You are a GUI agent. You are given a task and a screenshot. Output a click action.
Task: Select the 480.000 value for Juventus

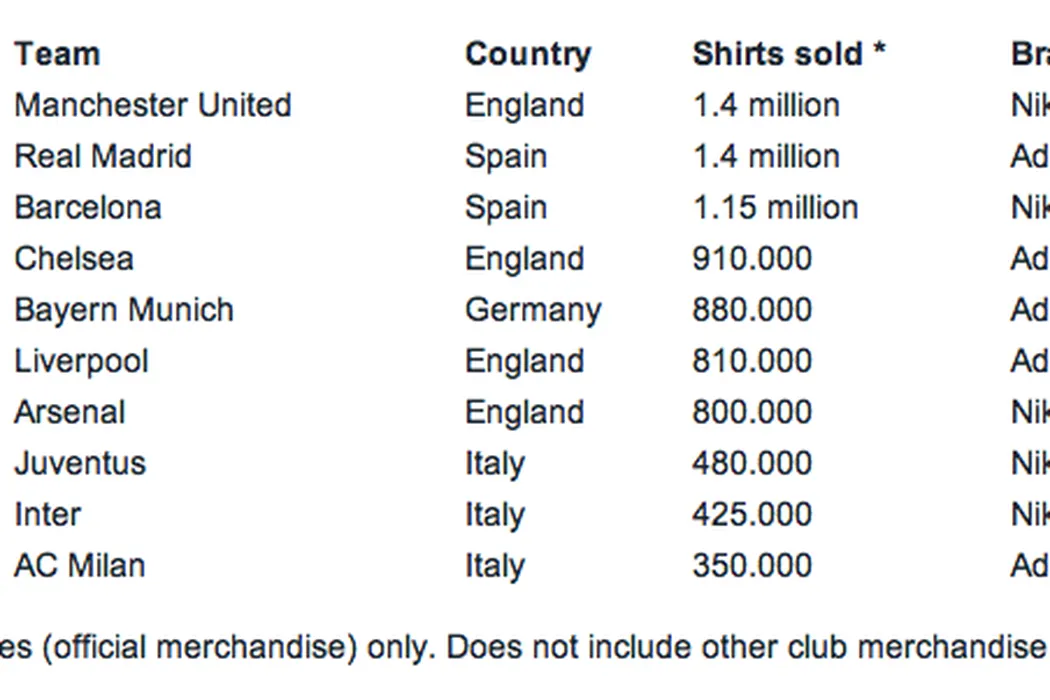[752, 463]
